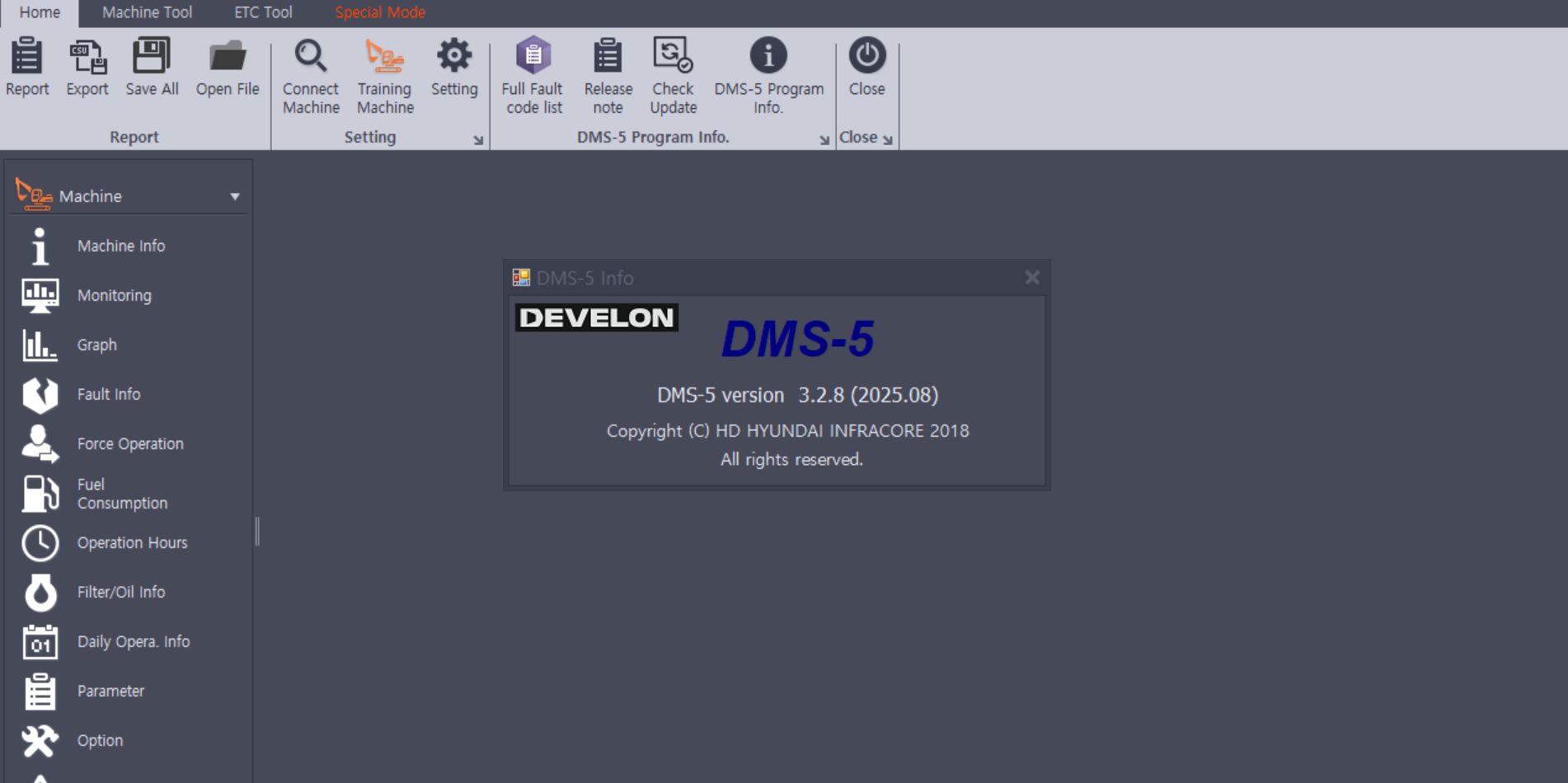This screenshot has width=1568, height=783.
Task: Switch to the Home tab
Action: click(40, 12)
